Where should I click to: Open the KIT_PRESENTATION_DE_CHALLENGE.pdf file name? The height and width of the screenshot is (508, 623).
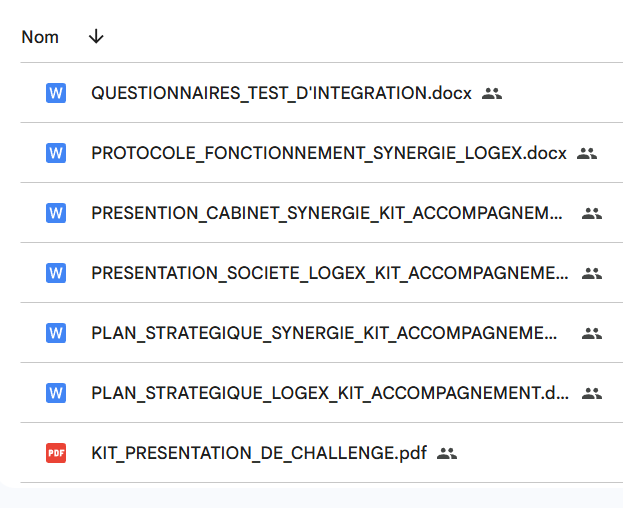click(x=259, y=453)
